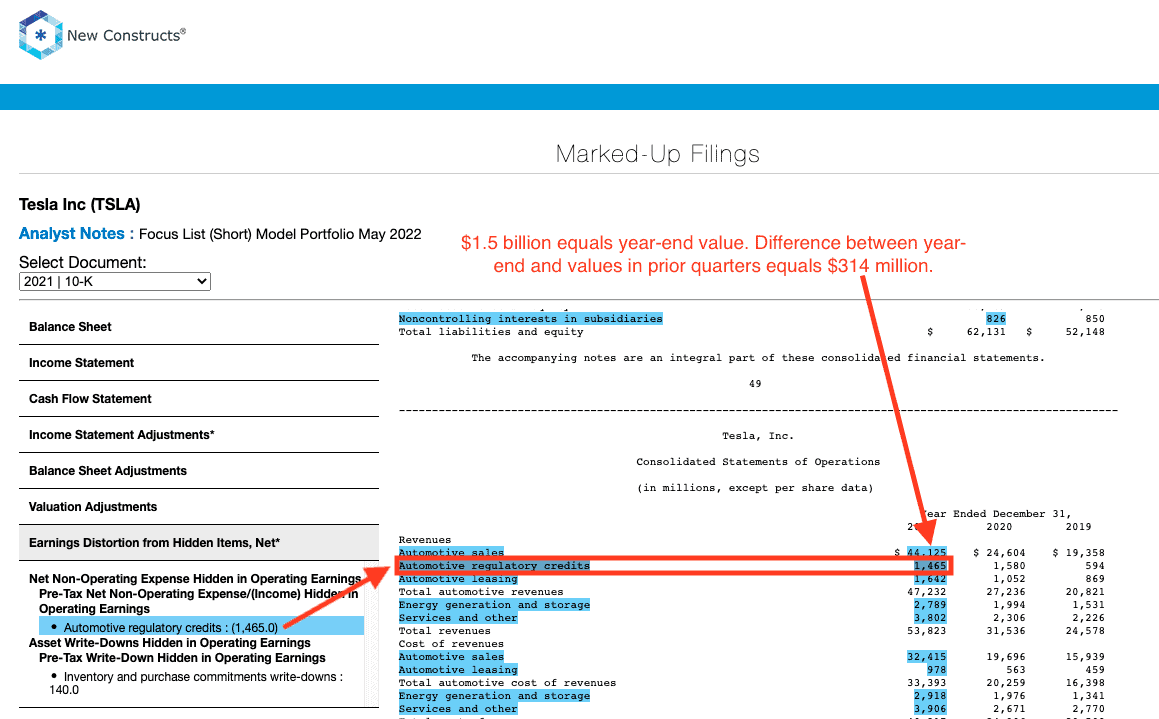Click the Total automotive revenues label
Screen dimensions: 1159x719
pos(481,592)
